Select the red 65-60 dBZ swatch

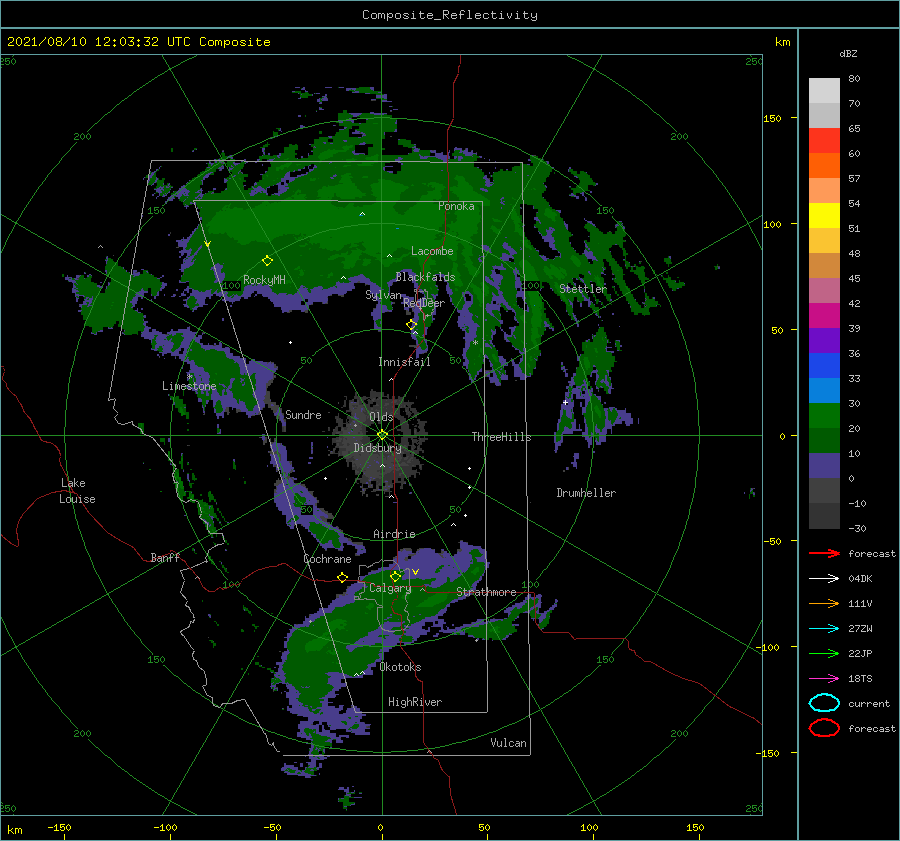[824, 141]
